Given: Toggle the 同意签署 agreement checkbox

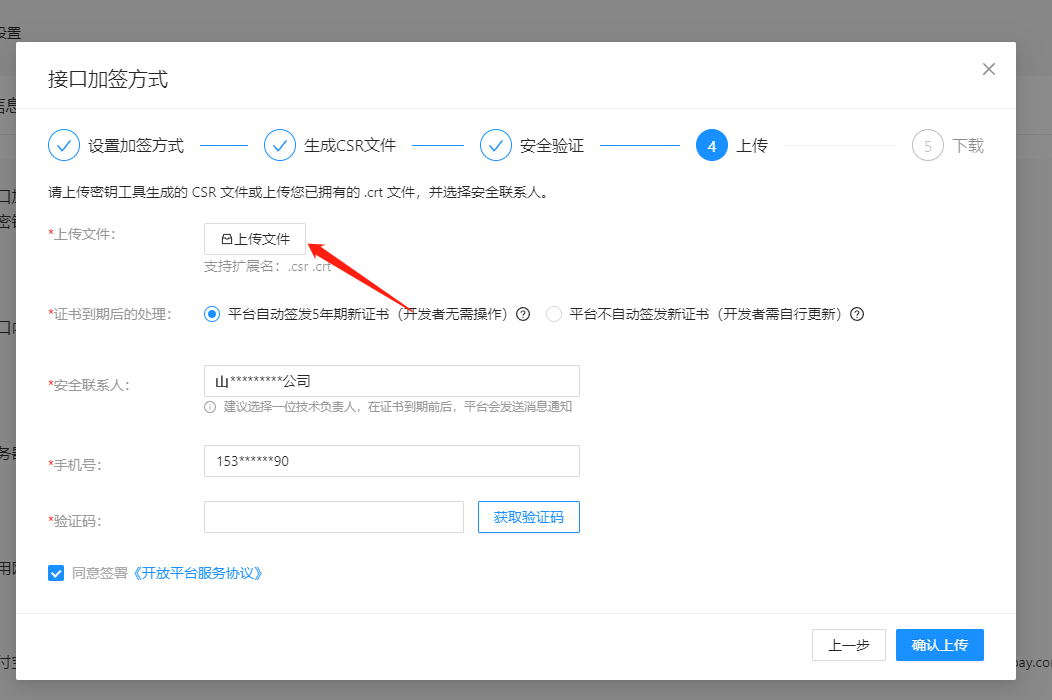Looking at the screenshot, I should click(56, 573).
